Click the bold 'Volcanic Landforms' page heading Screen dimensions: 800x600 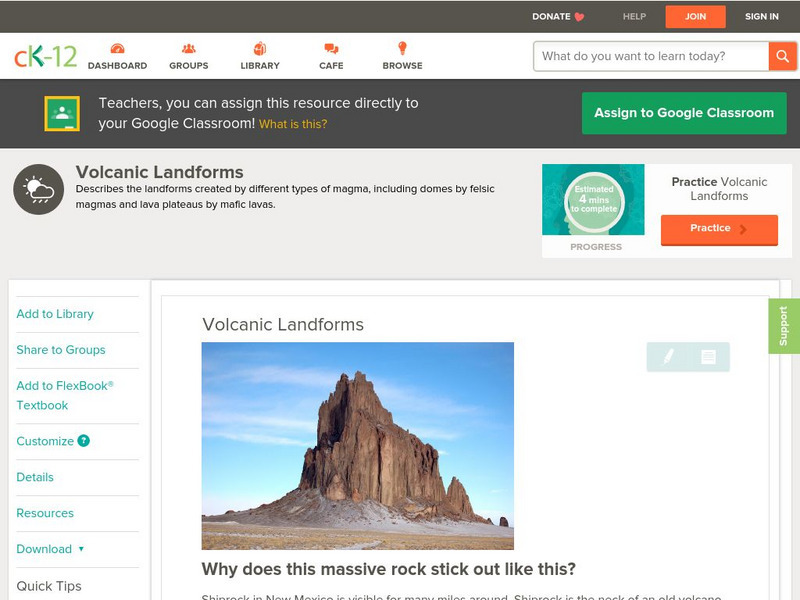160,172
